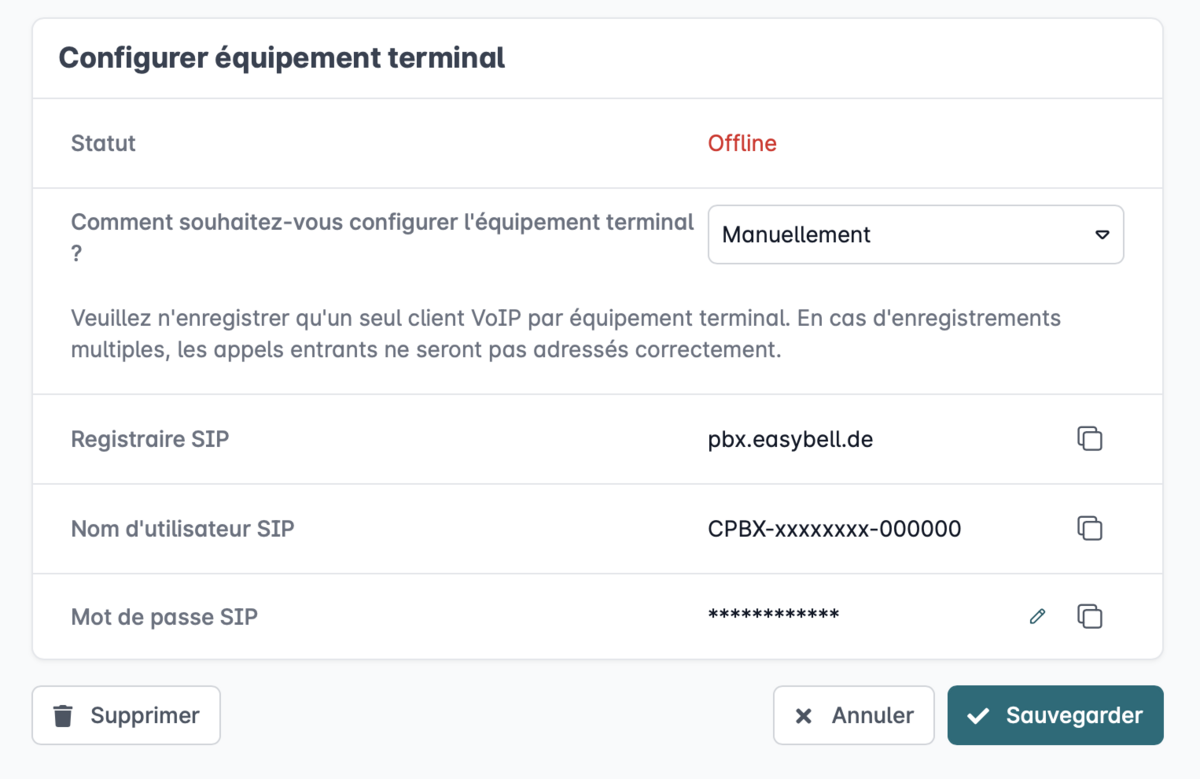This screenshot has width=1200, height=779.
Task: Click the VoIP client registration notice text
Action: [x=566, y=335]
